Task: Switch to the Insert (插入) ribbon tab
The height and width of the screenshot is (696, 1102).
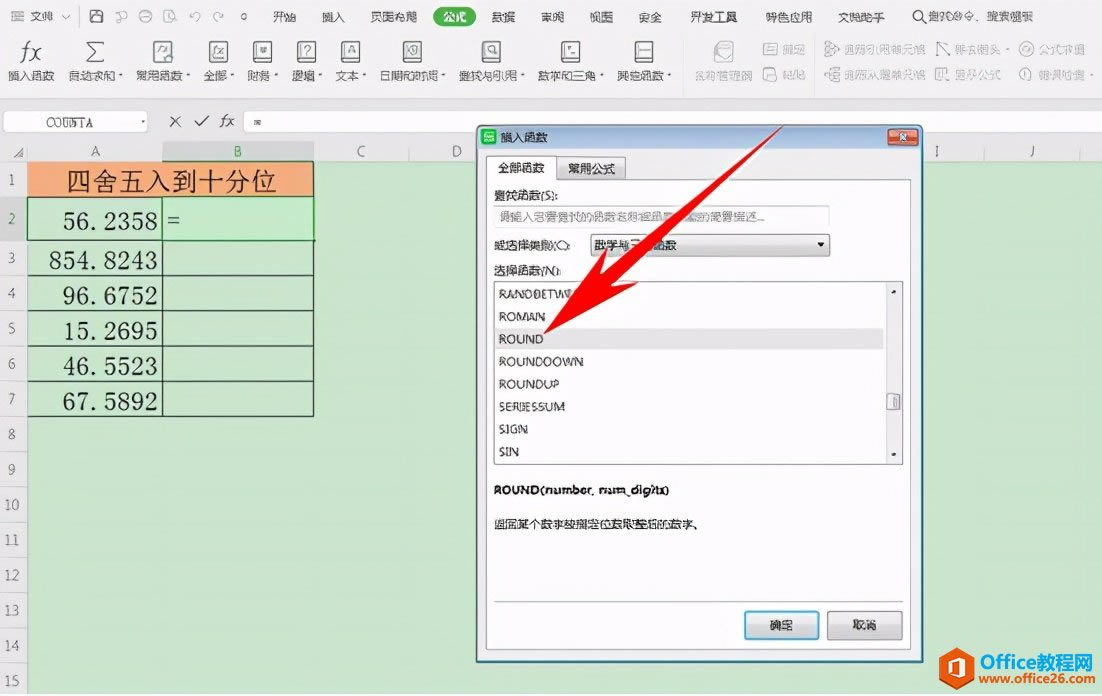Action: pyautogui.click(x=333, y=17)
